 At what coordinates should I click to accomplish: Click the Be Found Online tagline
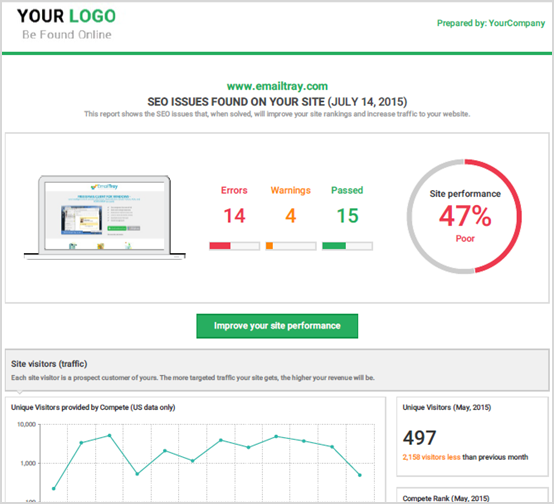[x=67, y=35]
